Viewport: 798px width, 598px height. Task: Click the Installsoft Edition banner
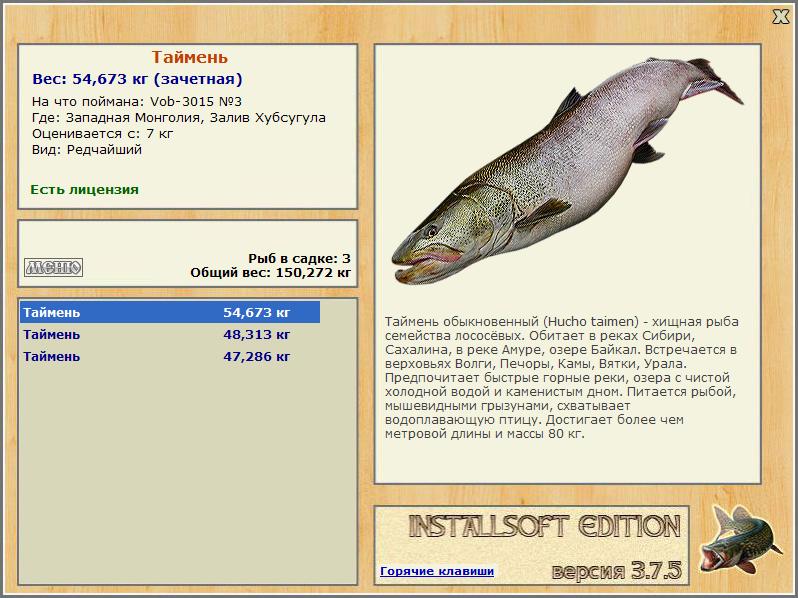pyautogui.click(x=545, y=526)
